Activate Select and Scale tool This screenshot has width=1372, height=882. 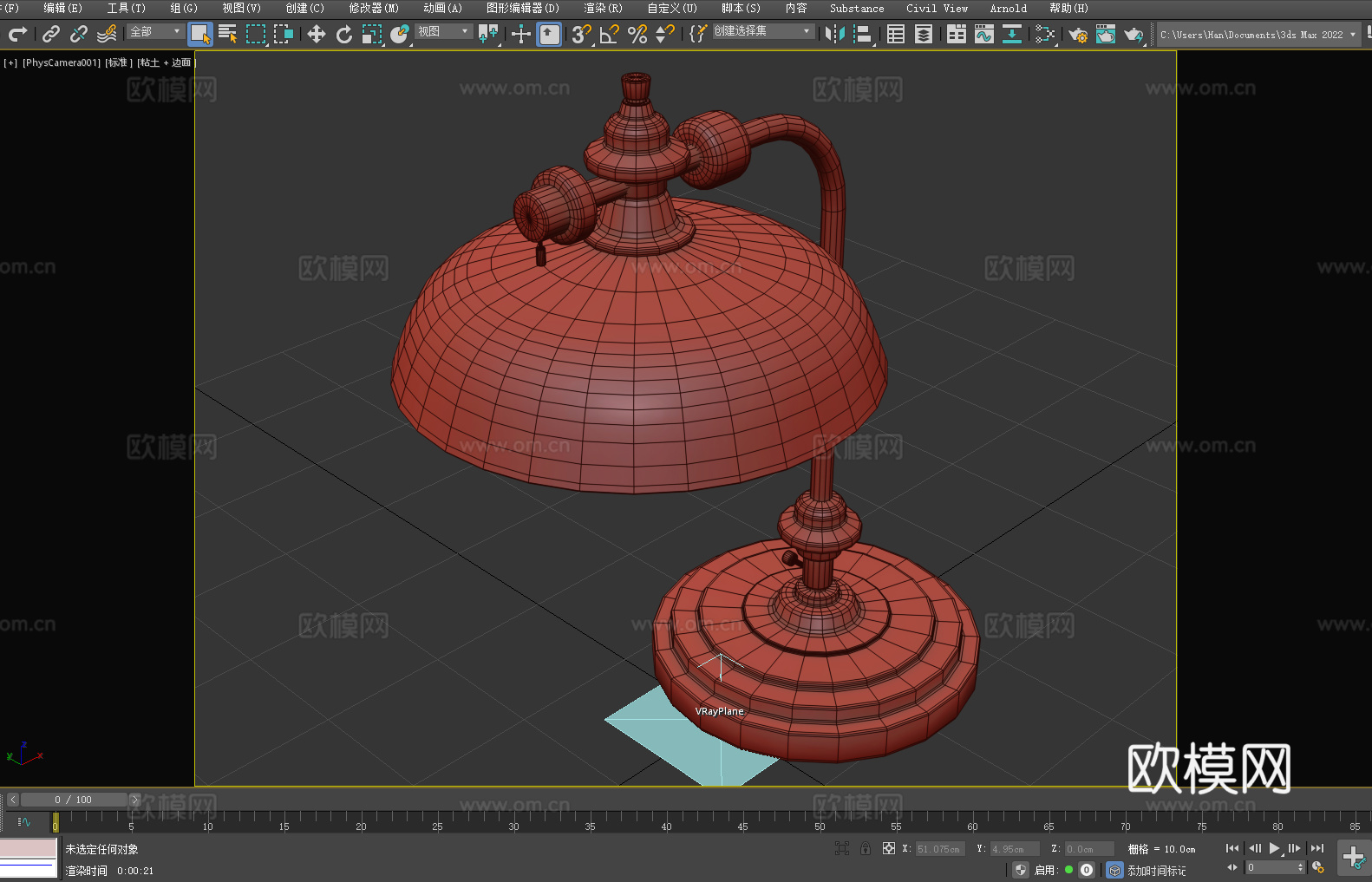click(x=372, y=34)
